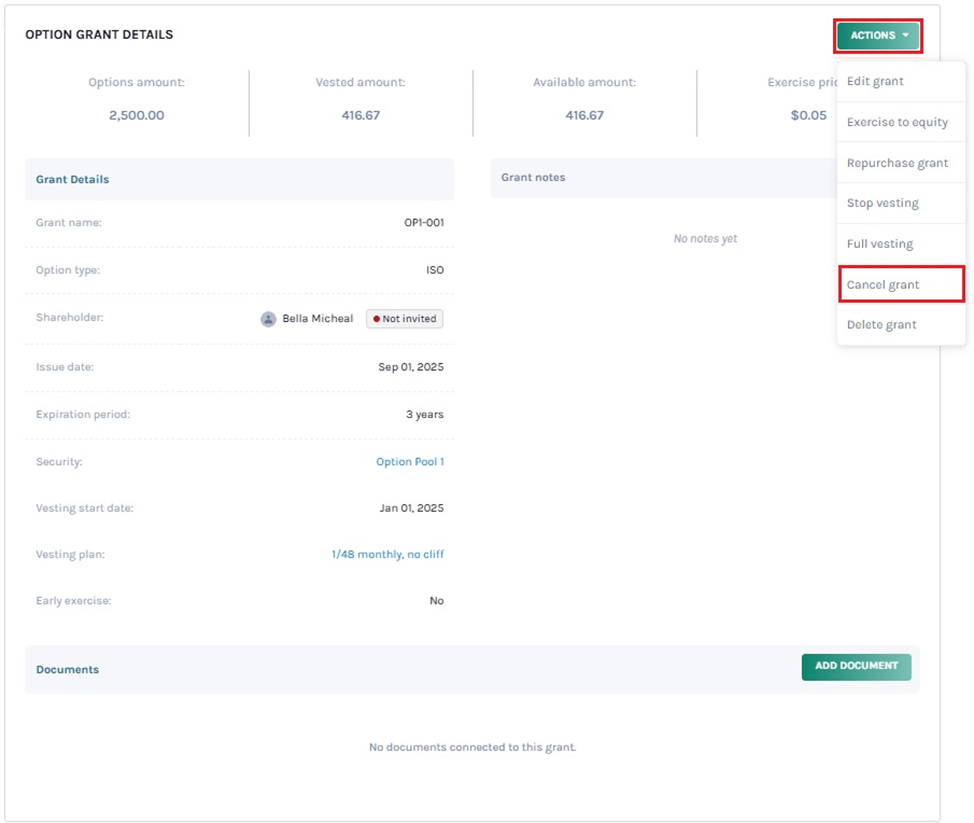Click Repurchase grant menu entry
974x823 pixels.
tap(897, 163)
